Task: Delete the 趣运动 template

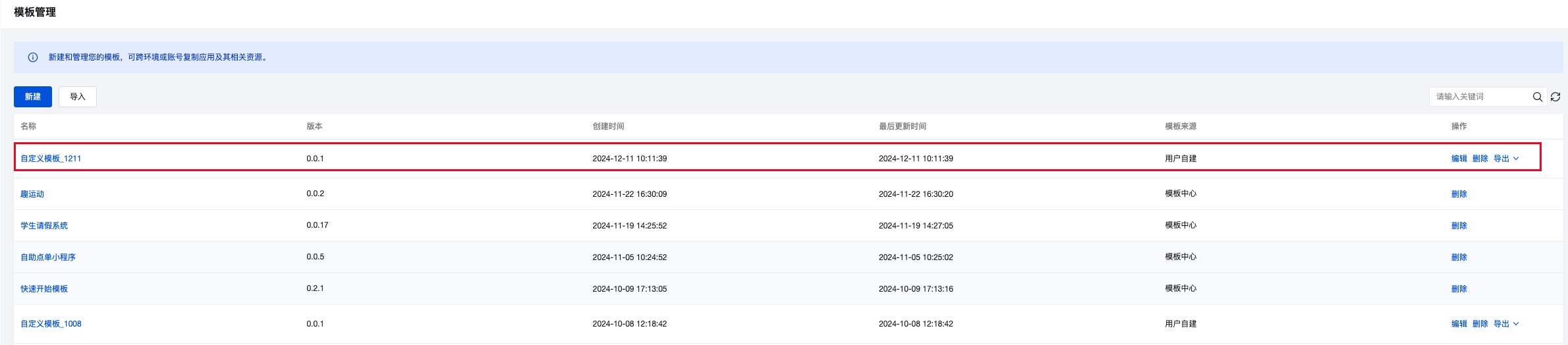Action: coord(1459,194)
